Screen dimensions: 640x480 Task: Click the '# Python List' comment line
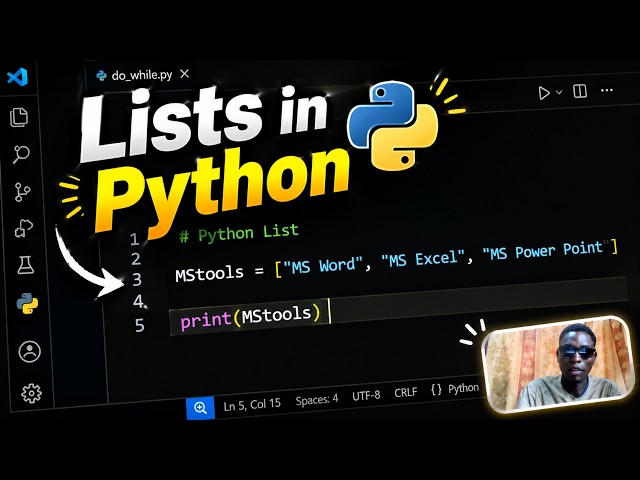239,233
